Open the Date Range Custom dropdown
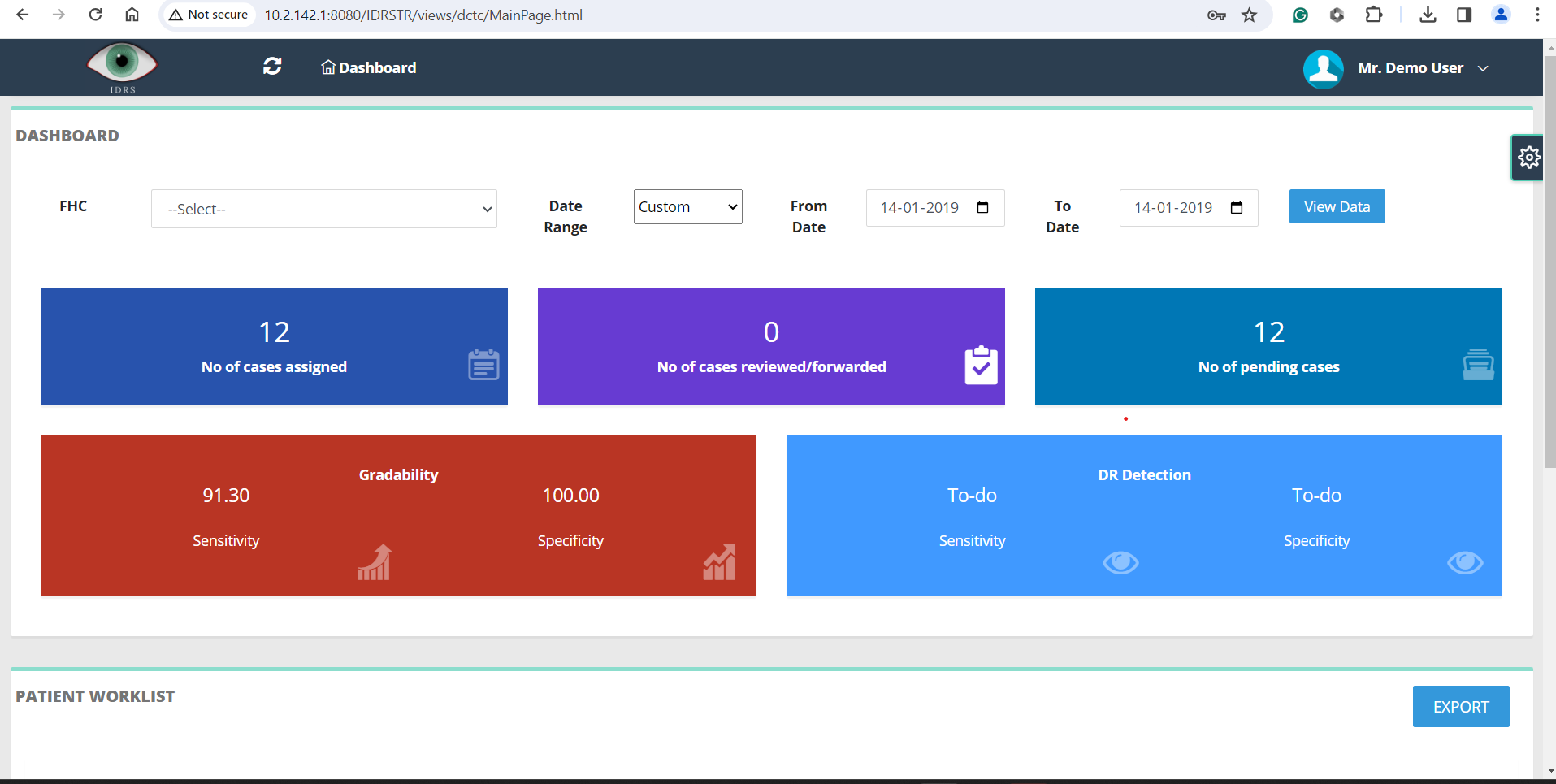This screenshot has width=1556, height=784. point(688,207)
